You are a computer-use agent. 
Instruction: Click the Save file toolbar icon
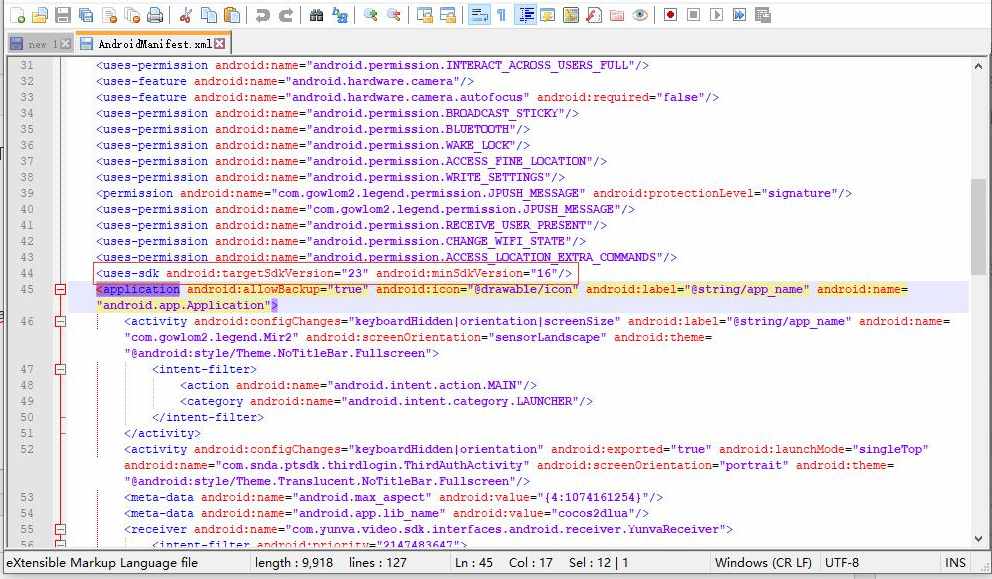(x=62, y=15)
